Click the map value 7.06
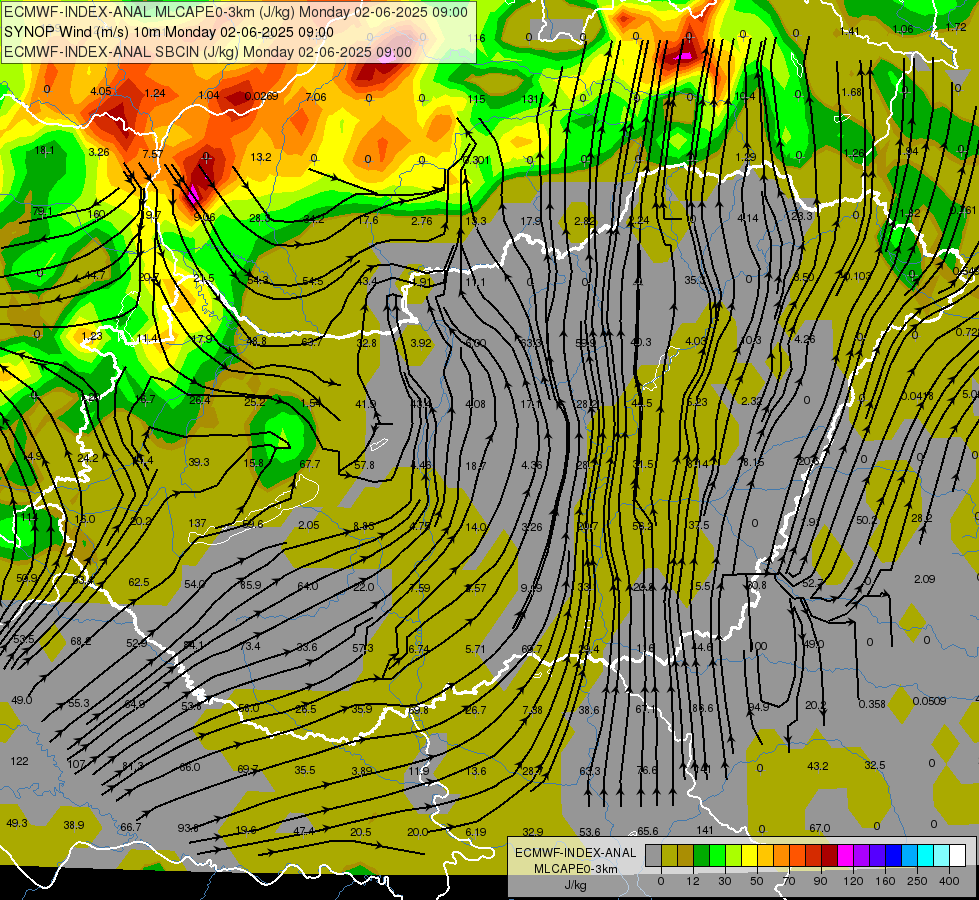979x900 pixels. (x=316, y=97)
